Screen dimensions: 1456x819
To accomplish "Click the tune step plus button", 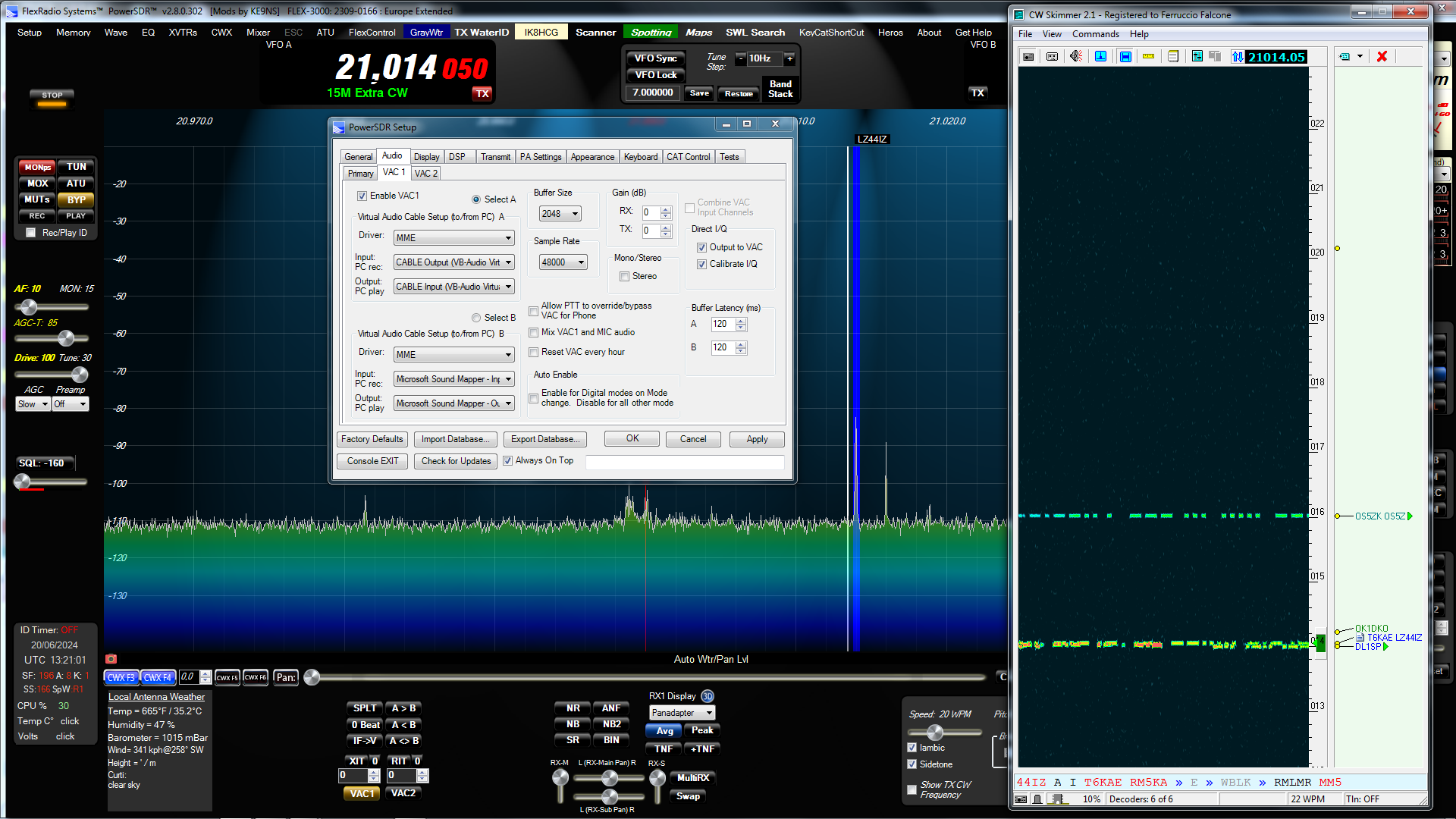I will (789, 58).
